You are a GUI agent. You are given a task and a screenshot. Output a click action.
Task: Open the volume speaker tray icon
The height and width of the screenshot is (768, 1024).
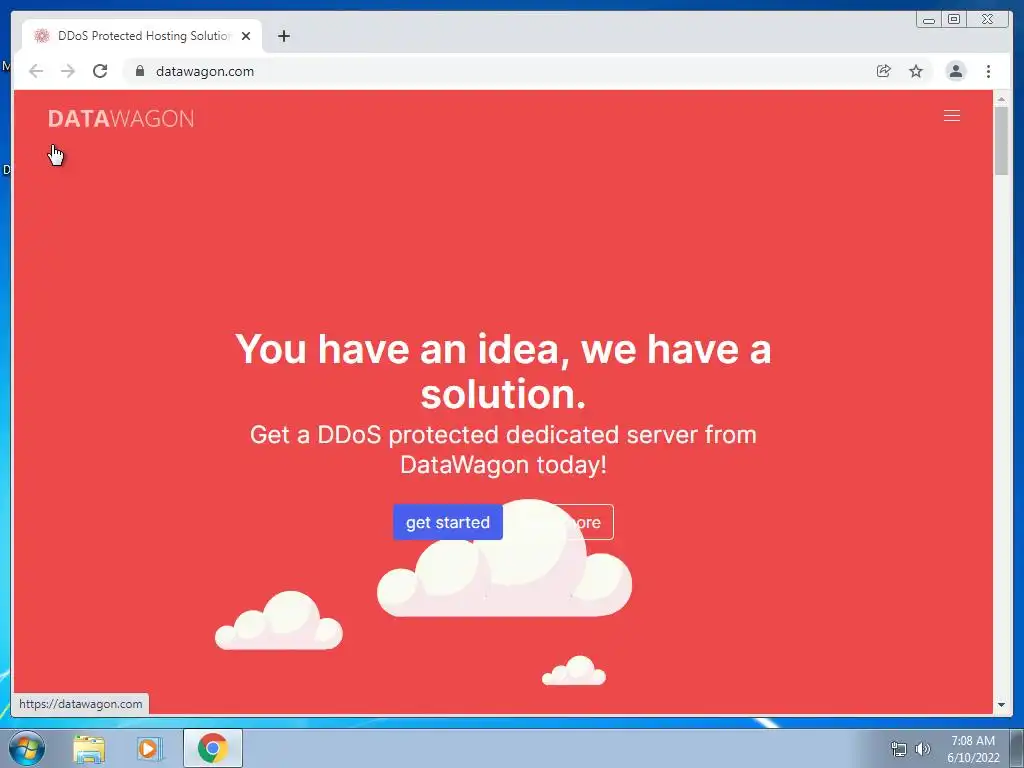pos(922,749)
